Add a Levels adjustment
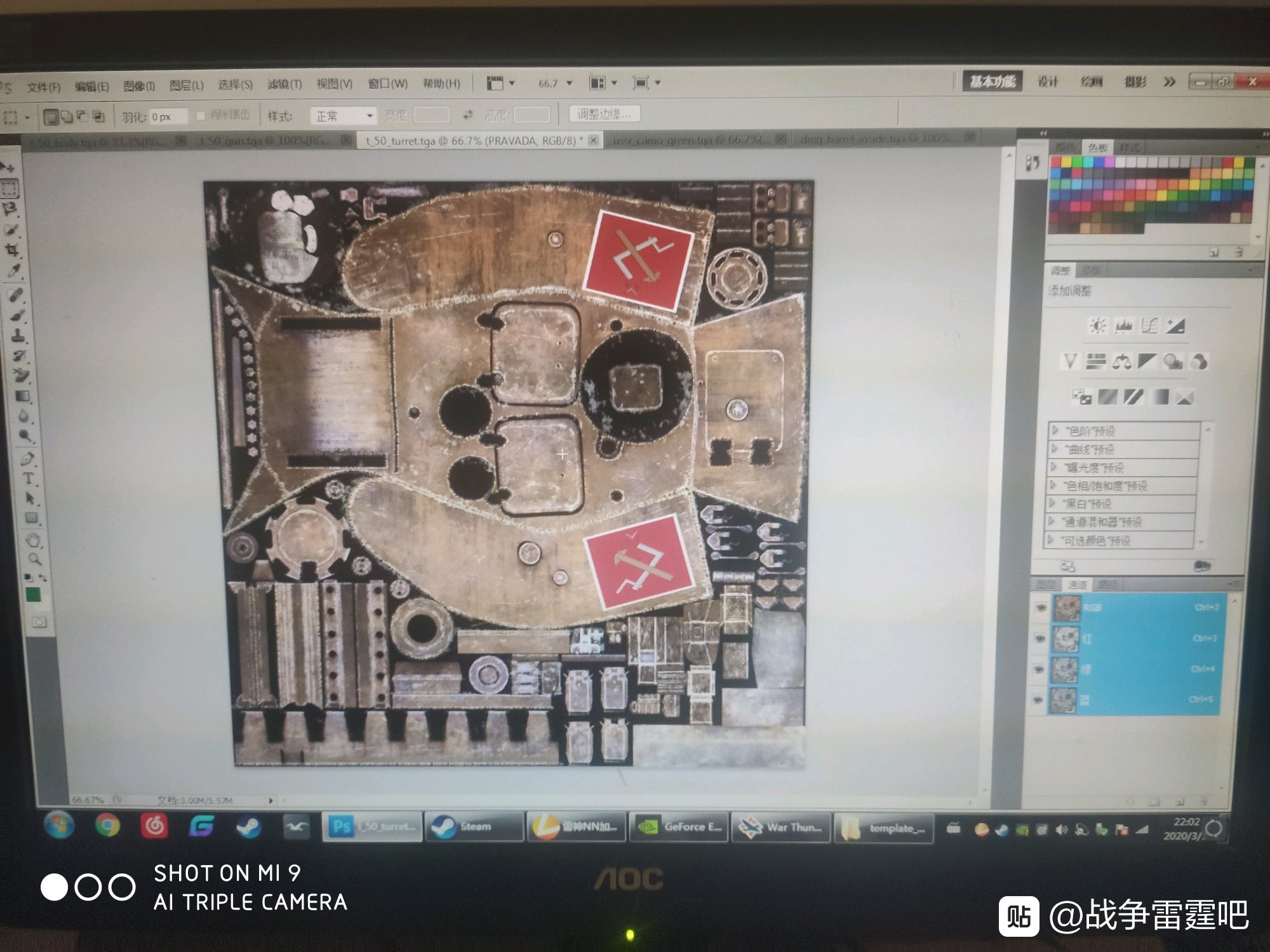 click(1124, 326)
